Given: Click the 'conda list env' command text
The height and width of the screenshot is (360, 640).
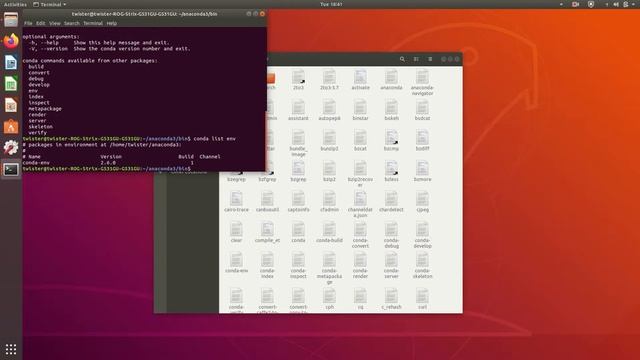Looking at the screenshot, I should click(215, 139).
